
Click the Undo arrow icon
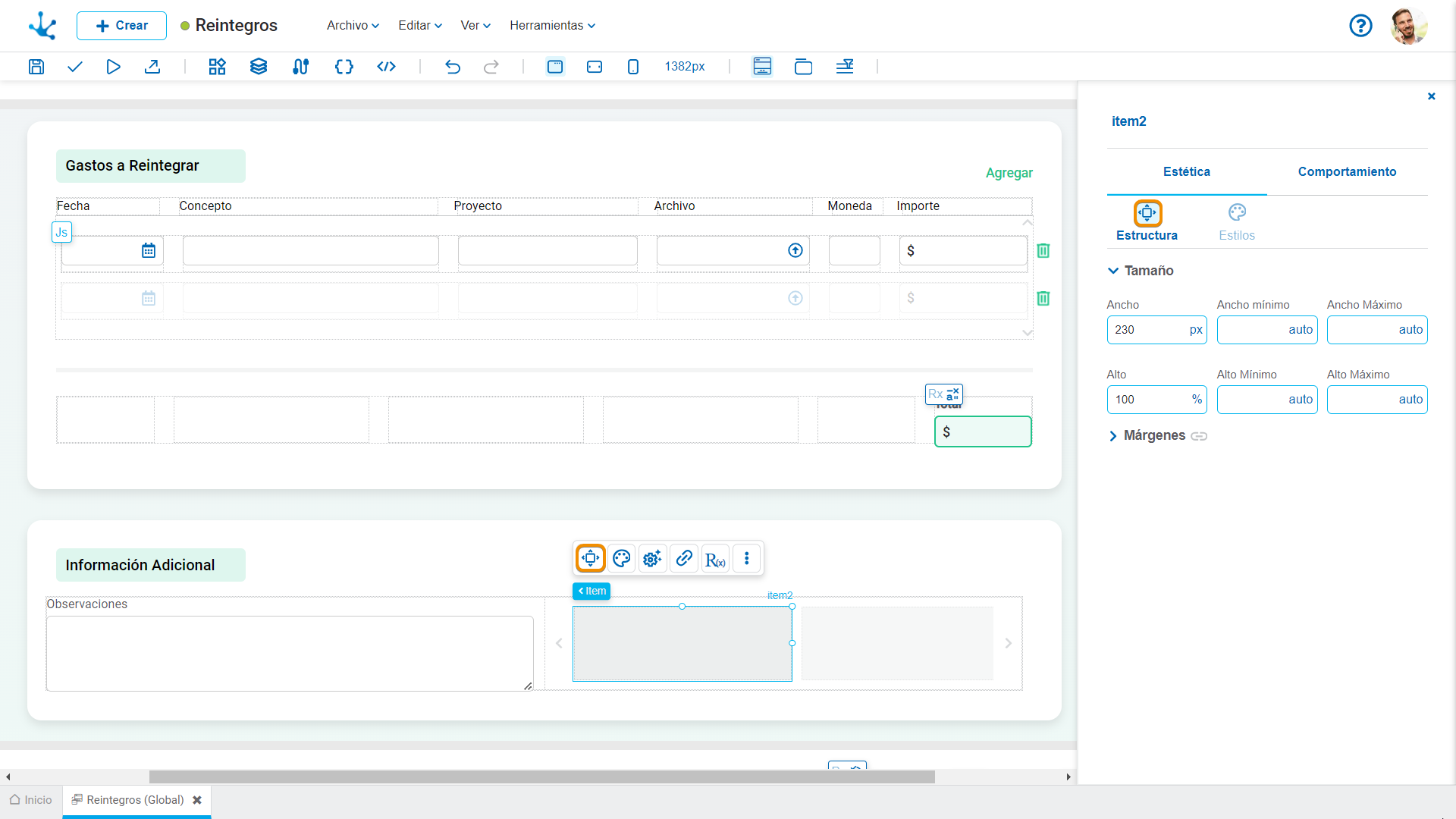453,67
